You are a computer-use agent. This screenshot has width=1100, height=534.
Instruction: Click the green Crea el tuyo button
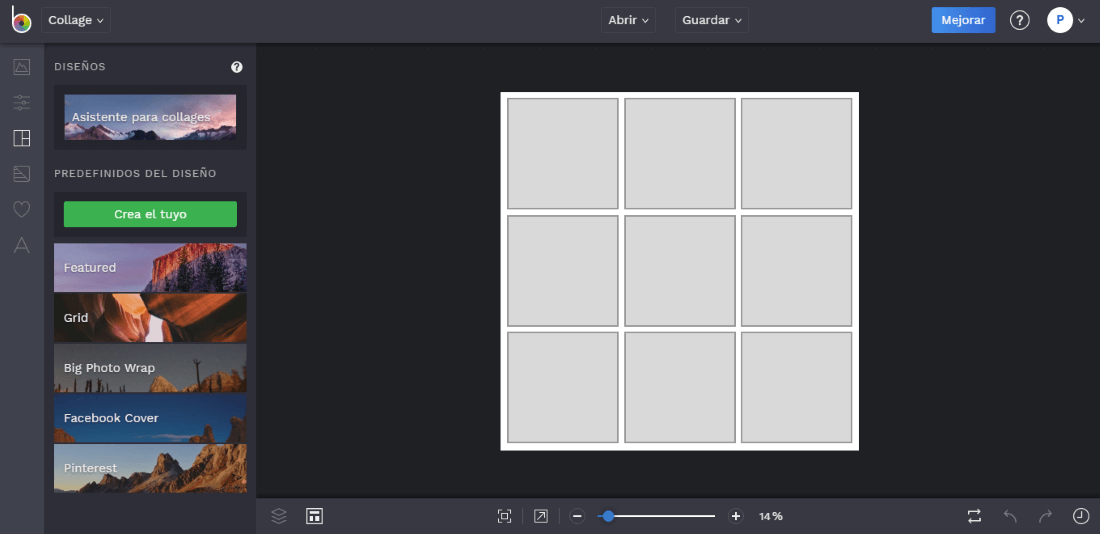[150, 214]
